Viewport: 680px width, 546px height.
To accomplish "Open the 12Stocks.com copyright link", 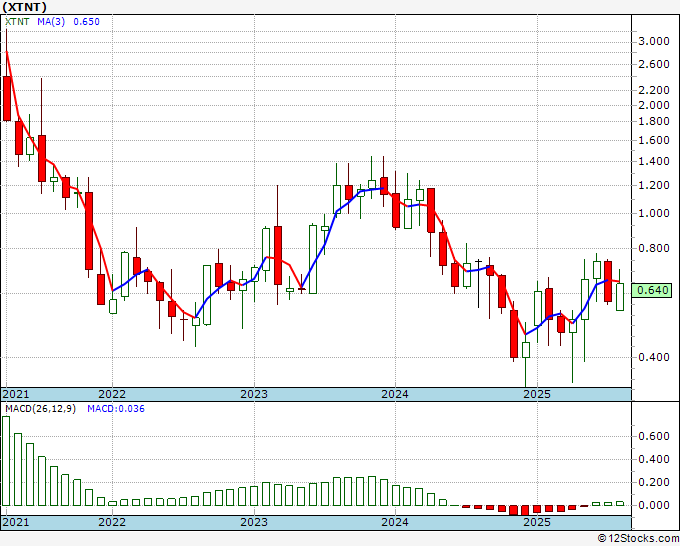I will pos(638,539).
